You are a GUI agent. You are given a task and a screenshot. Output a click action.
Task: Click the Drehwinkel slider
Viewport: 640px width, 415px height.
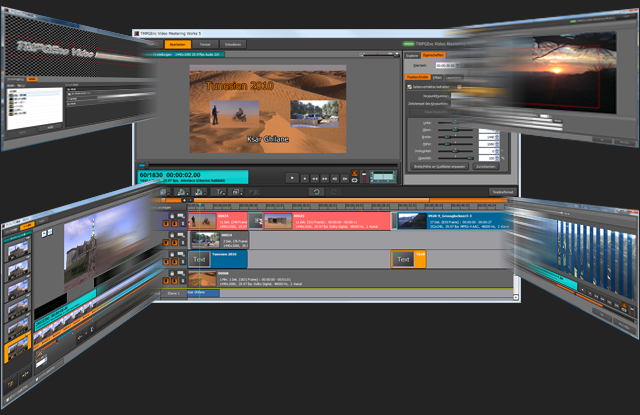pos(456,151)
